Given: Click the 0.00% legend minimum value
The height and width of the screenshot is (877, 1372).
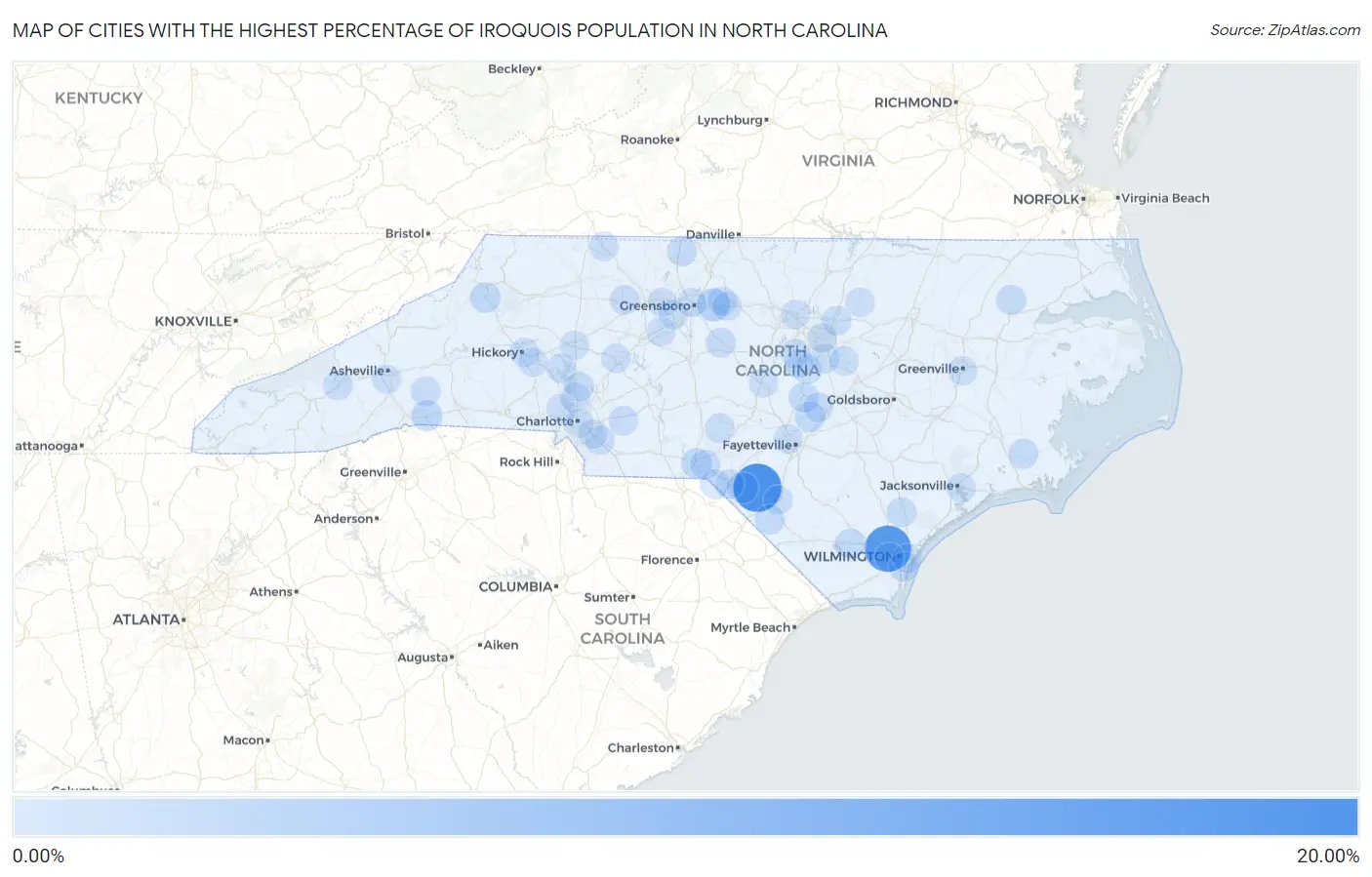Looking at the screenshot, I should [x=39, y=856].
